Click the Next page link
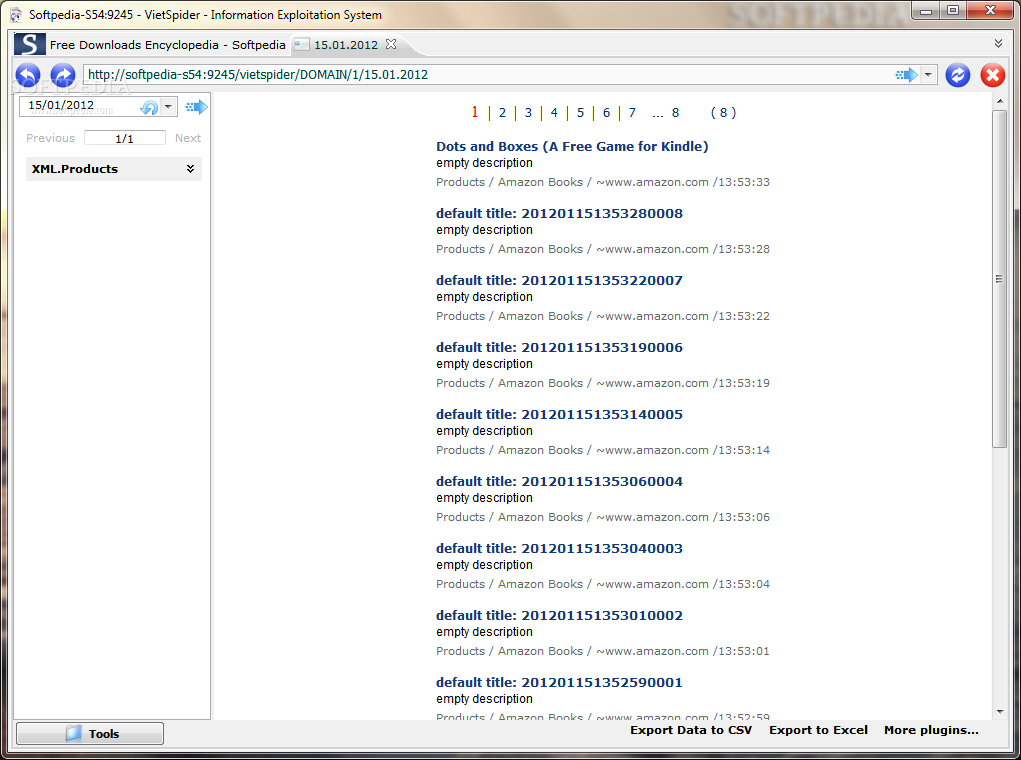 [188, 138]
